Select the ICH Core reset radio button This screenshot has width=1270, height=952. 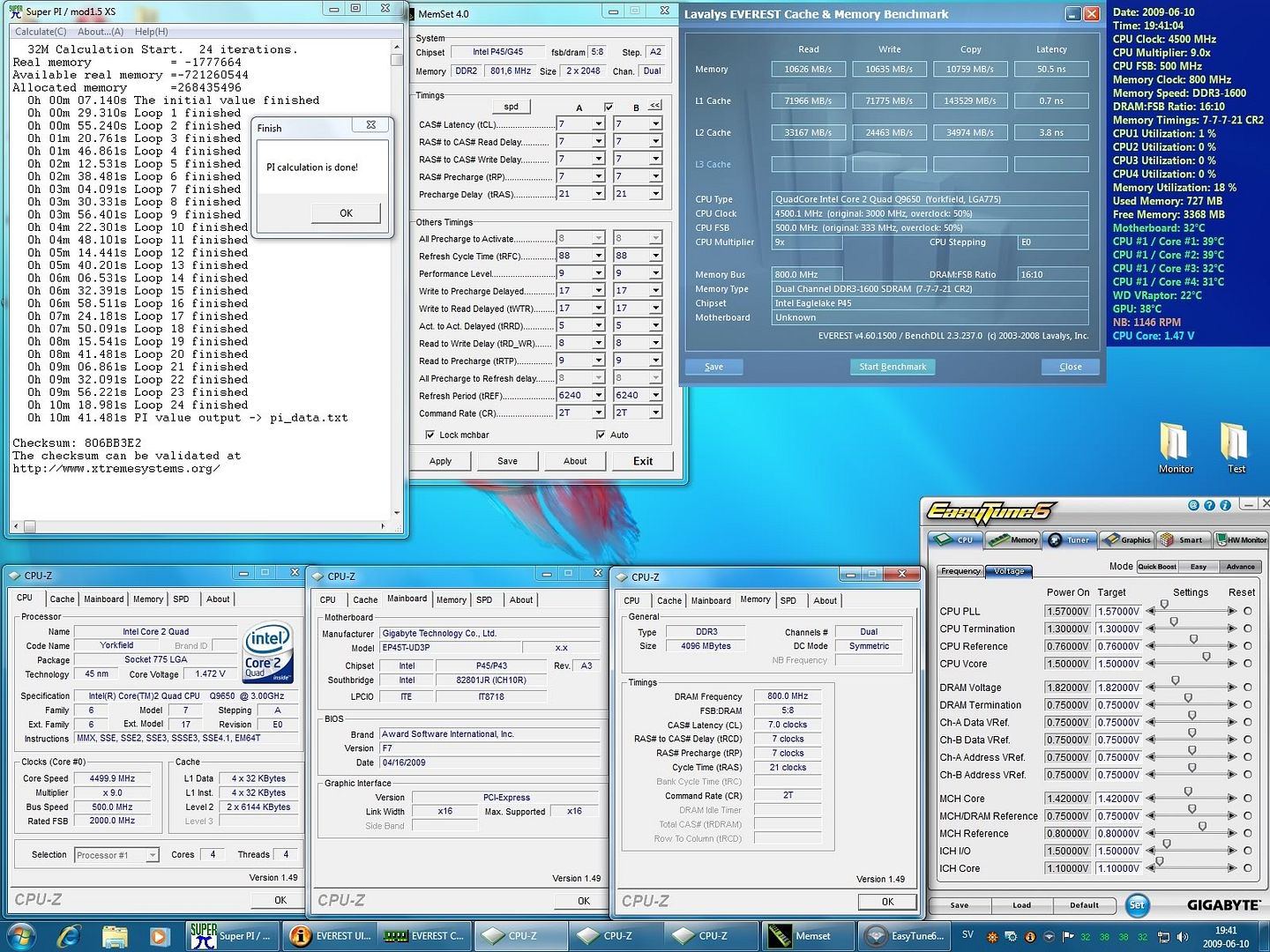pyautogui.click(x=1248, y=868)
